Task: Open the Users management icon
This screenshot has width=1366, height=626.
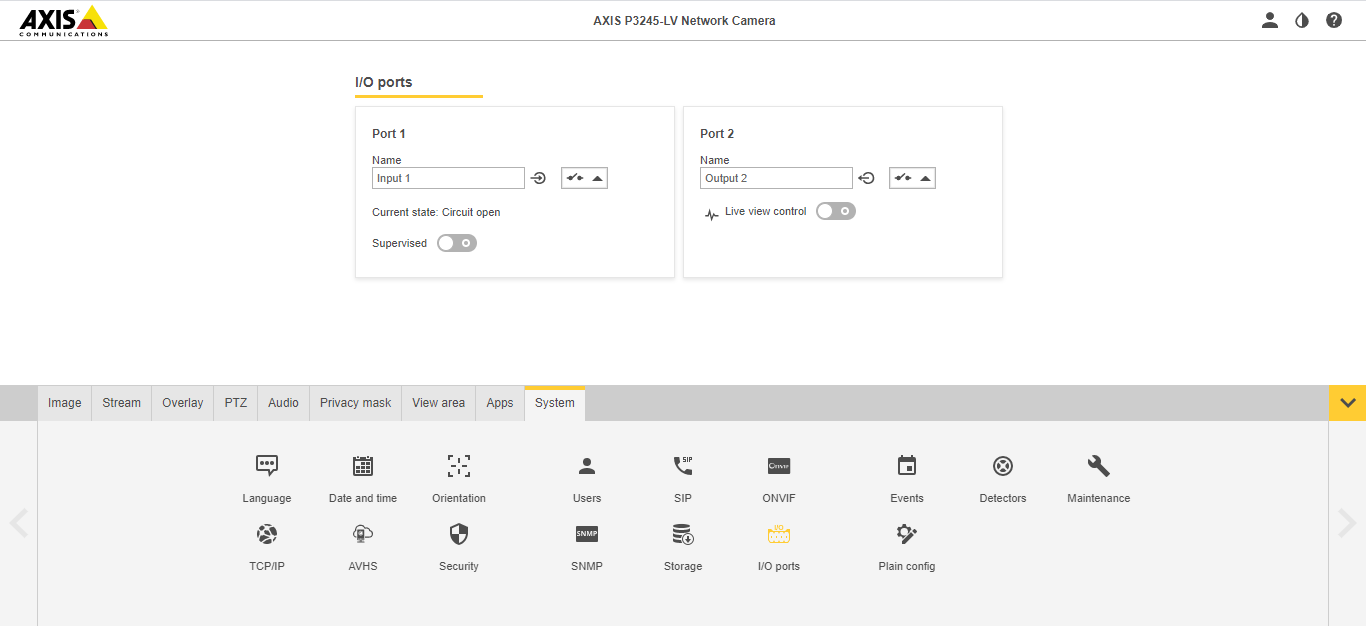Action: (x=587, y=465)
